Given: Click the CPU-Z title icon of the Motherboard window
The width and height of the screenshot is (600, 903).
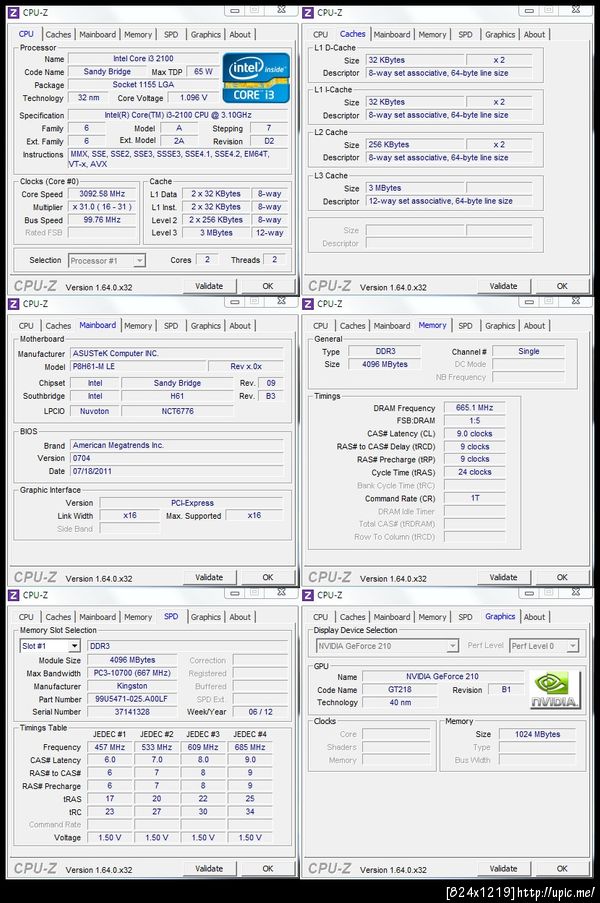Looking at the screenshot, I should [14, 303].
